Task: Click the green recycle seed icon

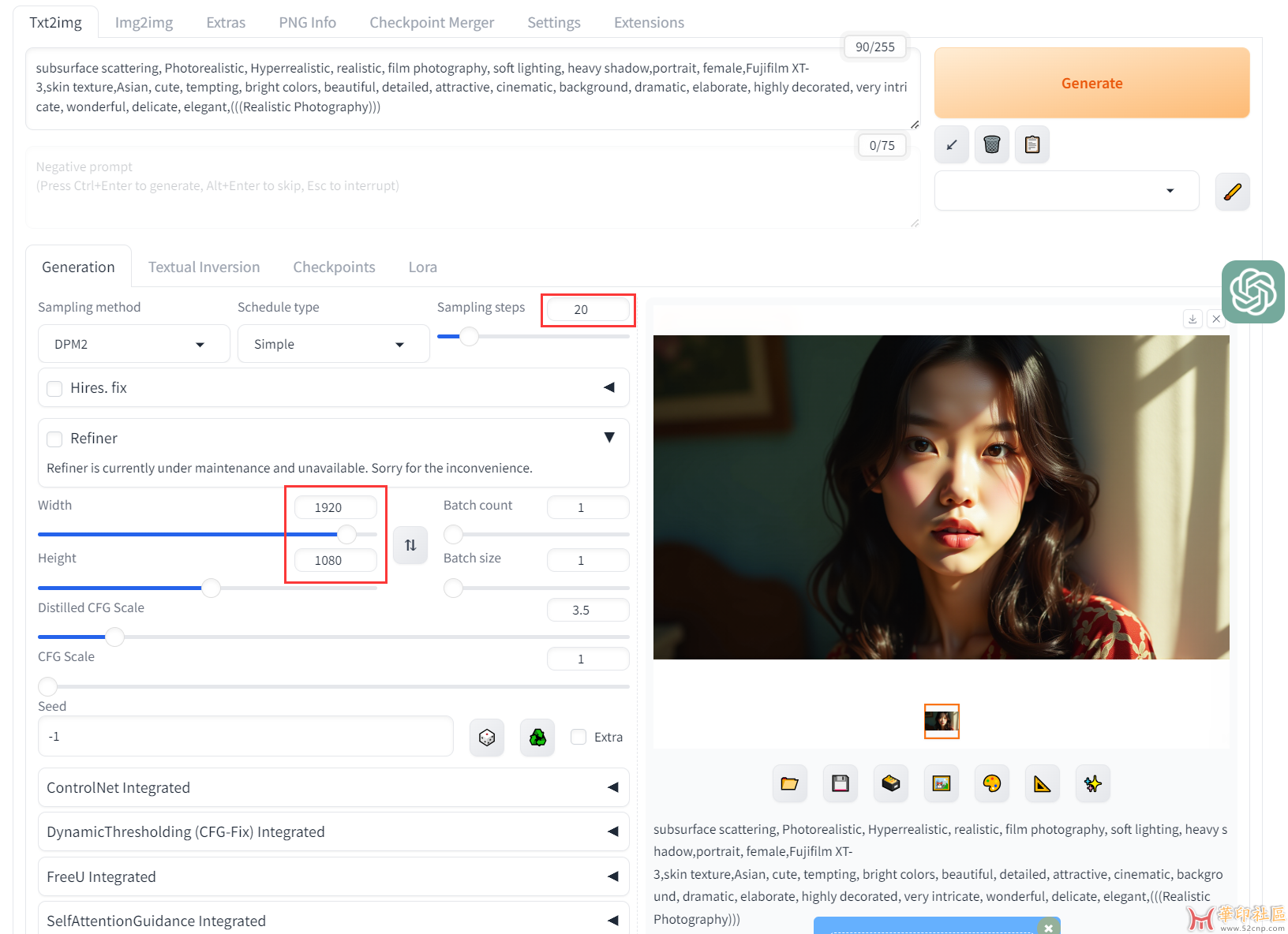Action: (x=537, y=738)
